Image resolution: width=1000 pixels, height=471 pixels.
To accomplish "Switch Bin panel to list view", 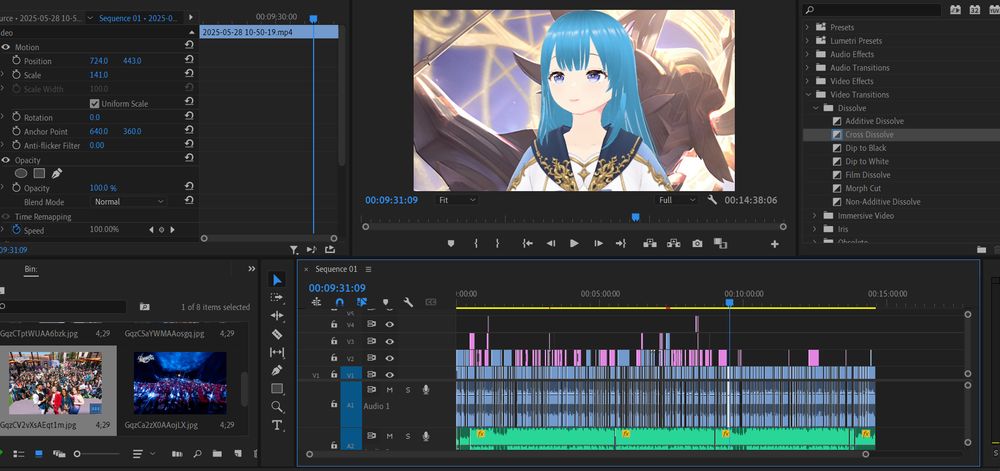I will pos(19,454).
